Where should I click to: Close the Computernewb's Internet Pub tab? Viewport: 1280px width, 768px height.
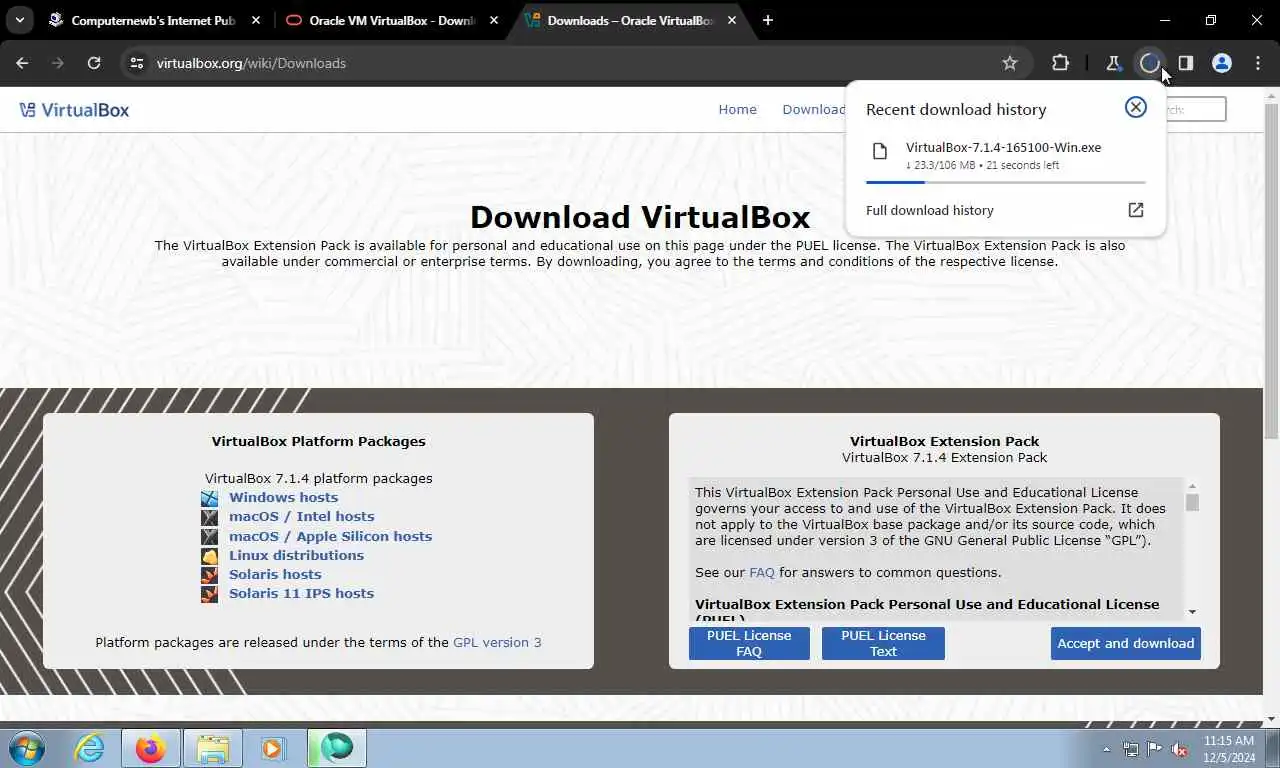click(256, 20)
